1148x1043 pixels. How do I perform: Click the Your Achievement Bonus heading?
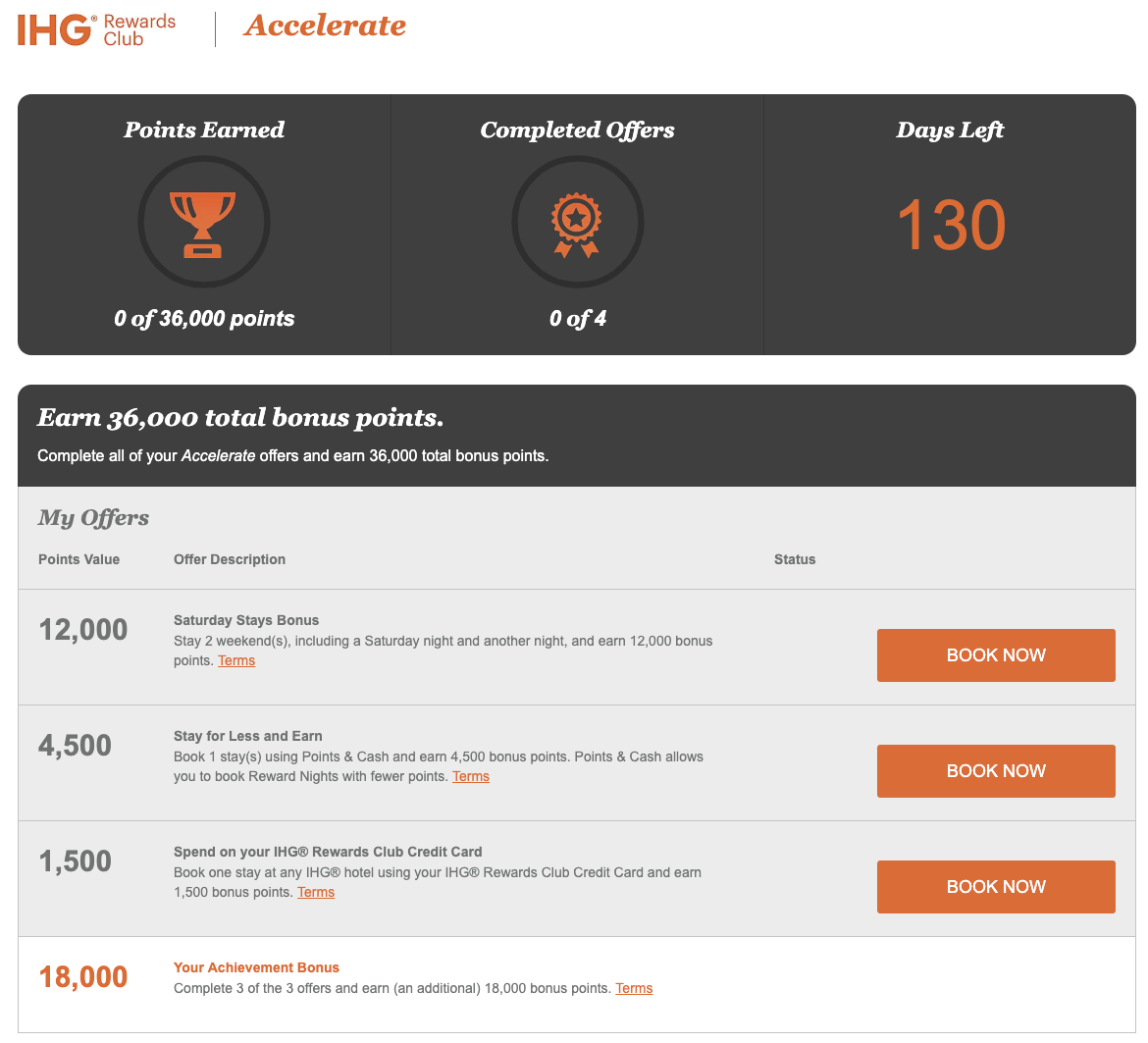pyautogui.click(x=256, y=966)
